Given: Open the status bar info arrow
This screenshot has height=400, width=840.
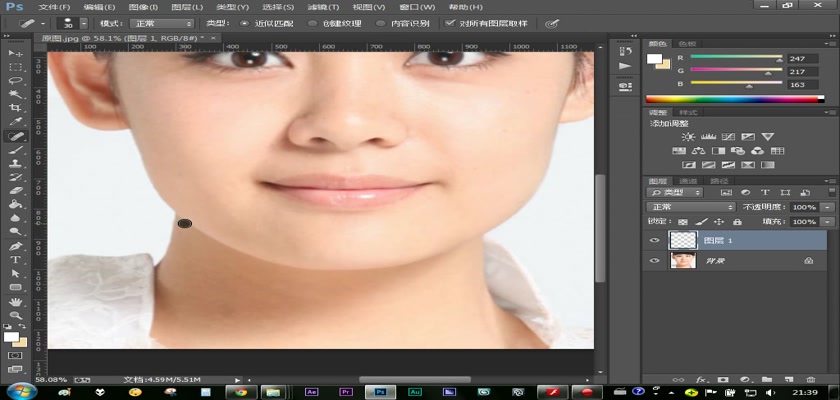Looking at the screenshot, I should click(x=238, y=380).
